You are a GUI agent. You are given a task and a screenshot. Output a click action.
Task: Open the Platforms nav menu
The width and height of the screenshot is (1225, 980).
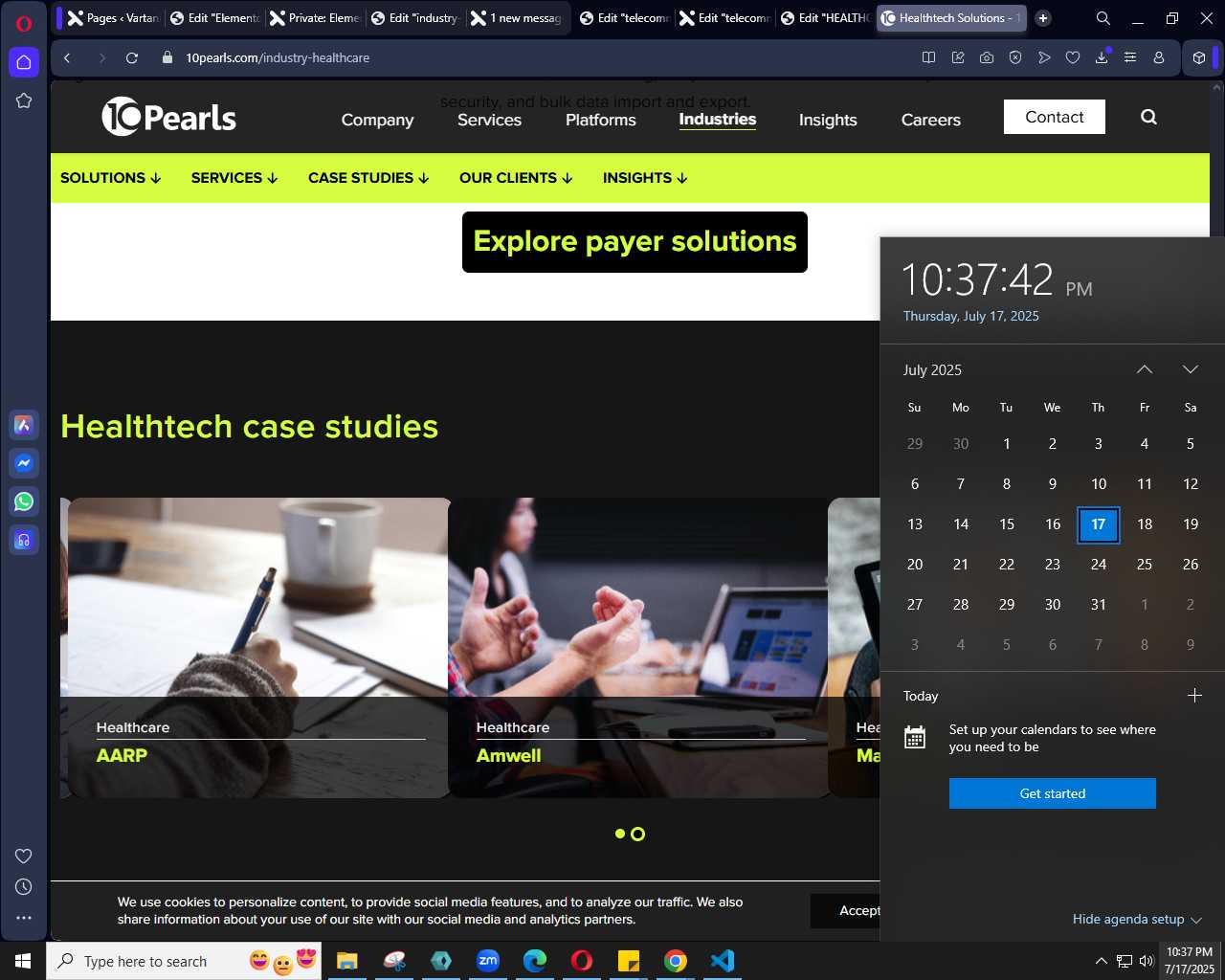(x=601, y=120)
